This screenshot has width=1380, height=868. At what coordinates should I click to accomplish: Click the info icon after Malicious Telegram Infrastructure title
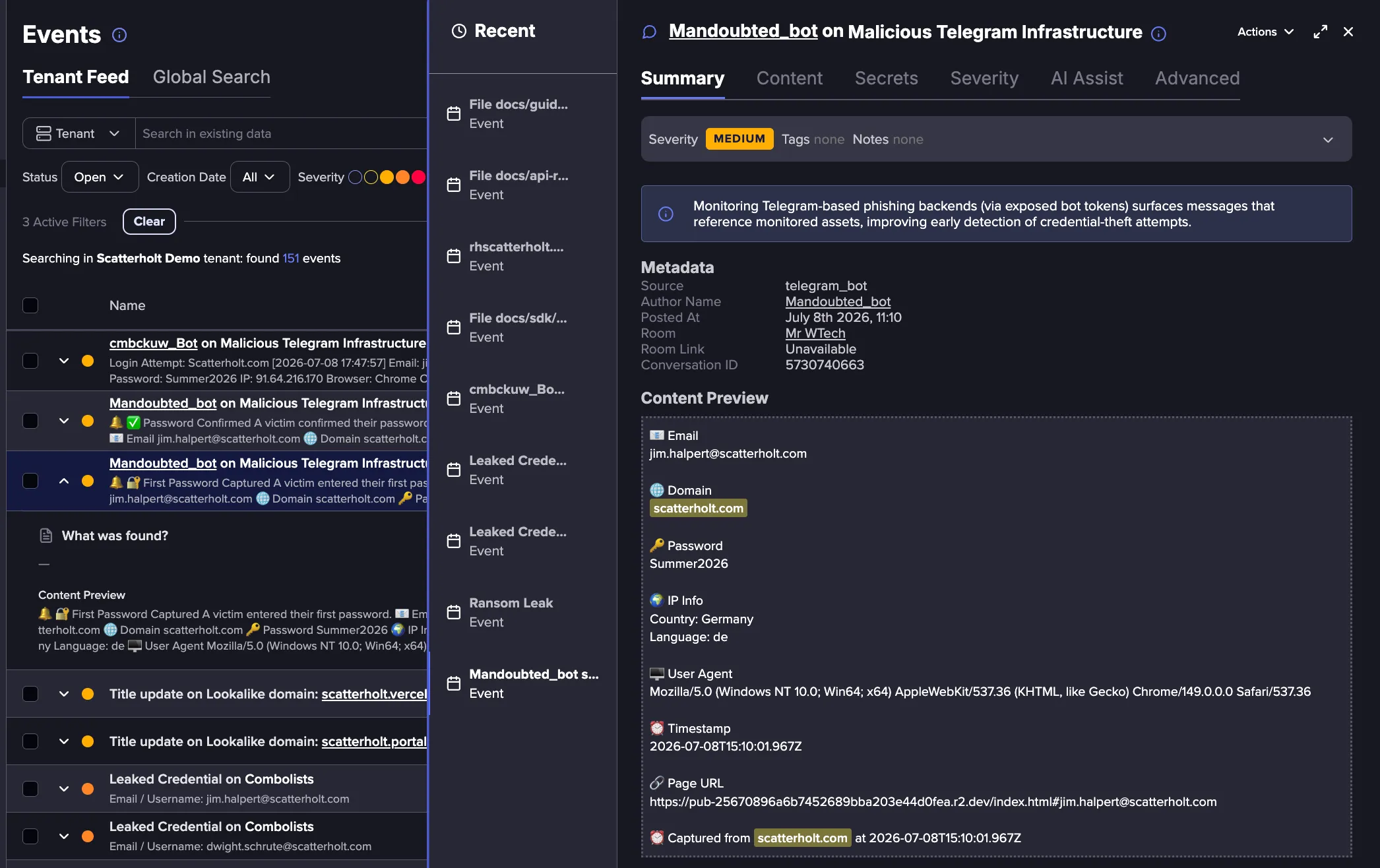(1158, 34)
